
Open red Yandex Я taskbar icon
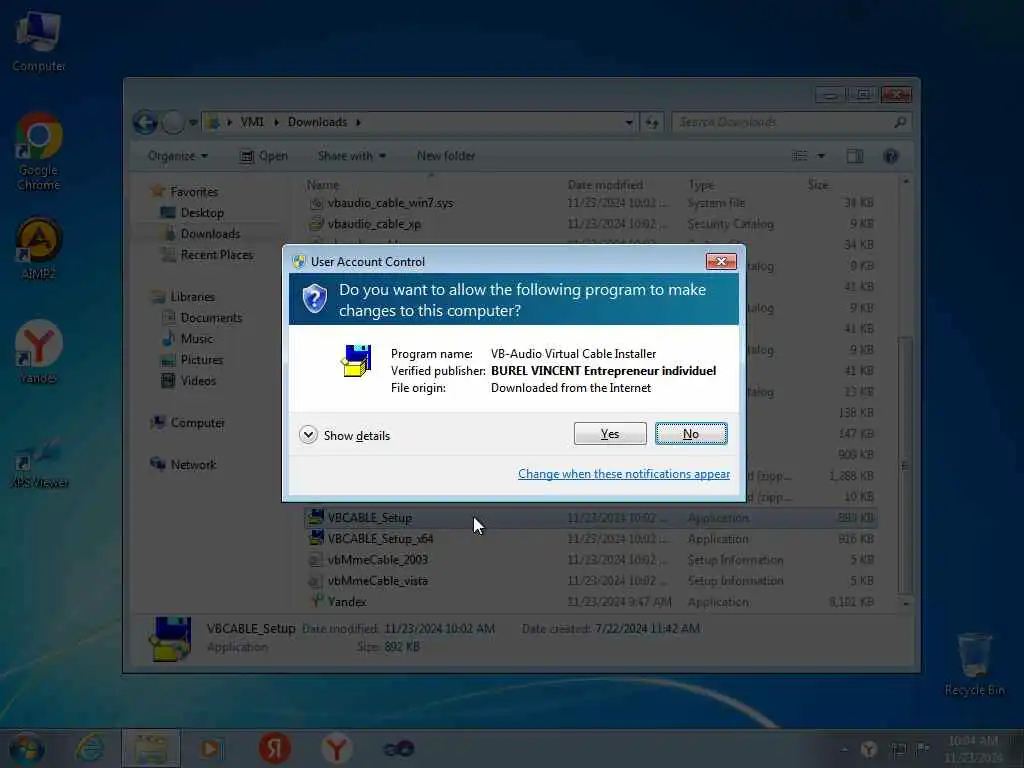point(274,748)
